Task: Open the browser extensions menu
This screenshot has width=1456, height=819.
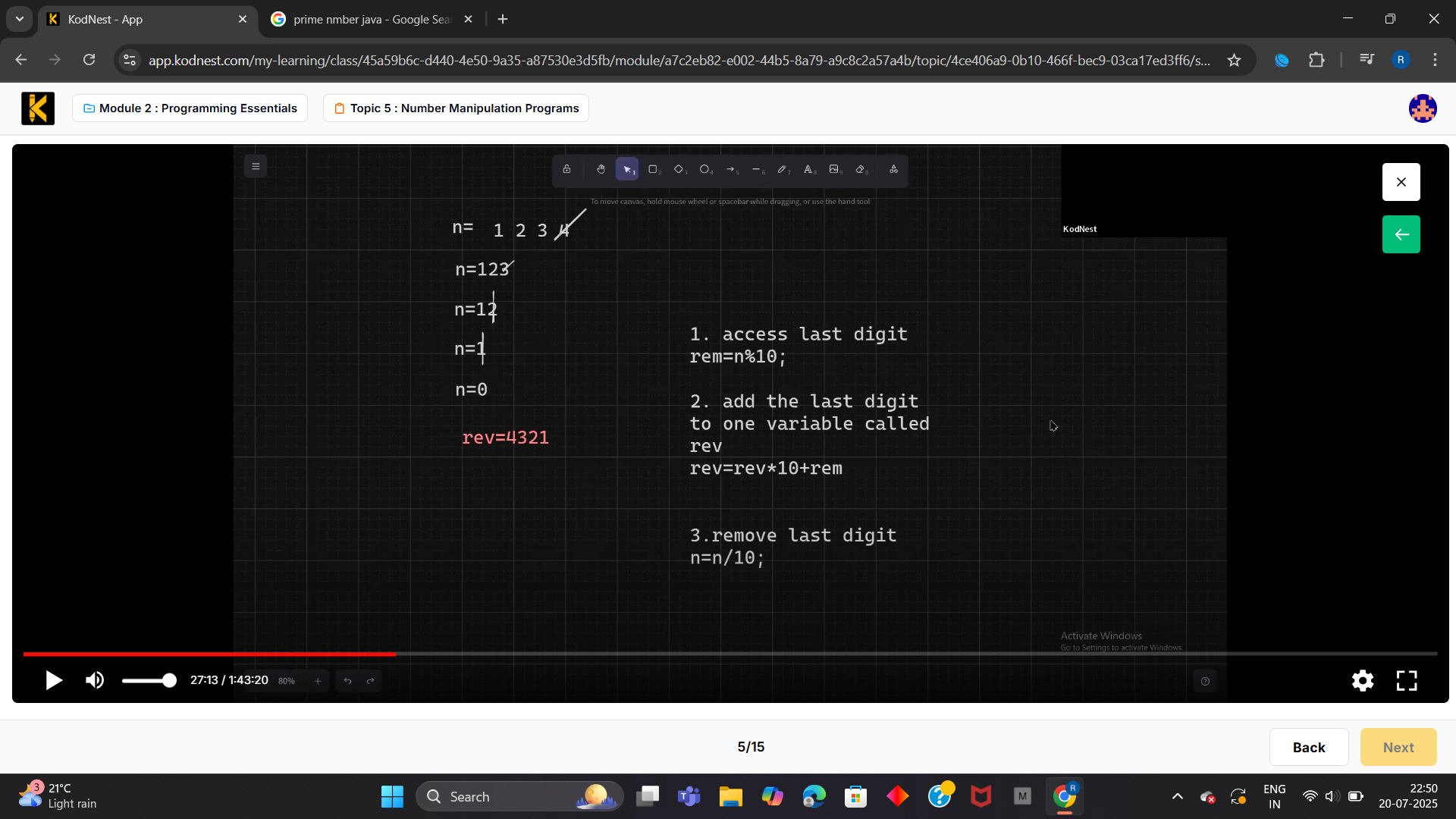Action: coord(1316,60)
